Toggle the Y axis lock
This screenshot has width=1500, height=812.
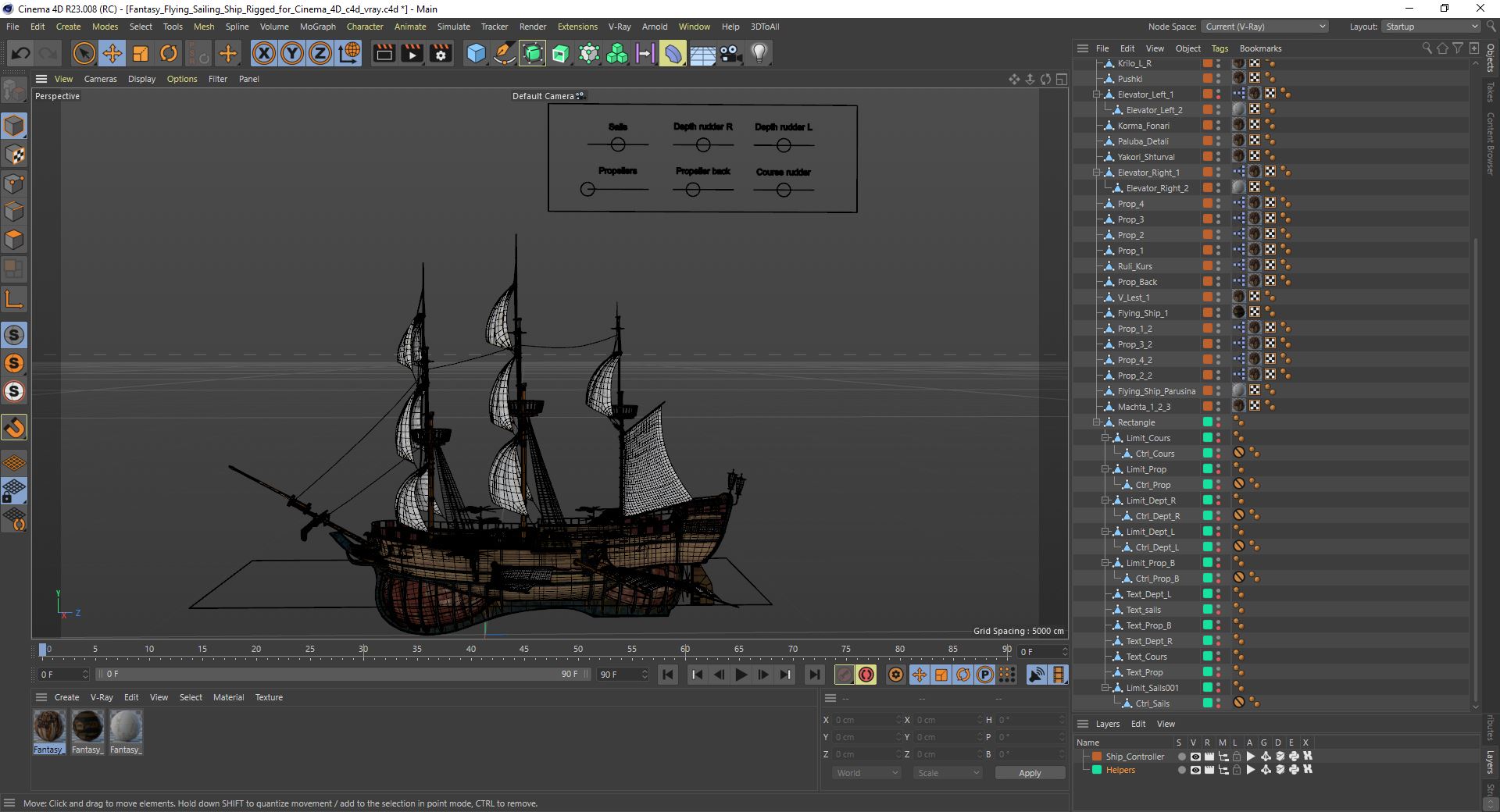[x=292, y=53]
